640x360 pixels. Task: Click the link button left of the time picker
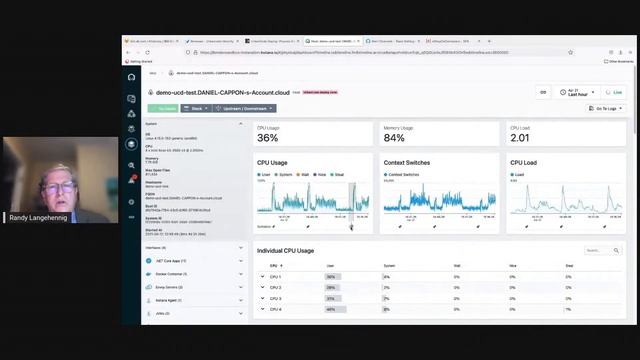tap(543, 93)
